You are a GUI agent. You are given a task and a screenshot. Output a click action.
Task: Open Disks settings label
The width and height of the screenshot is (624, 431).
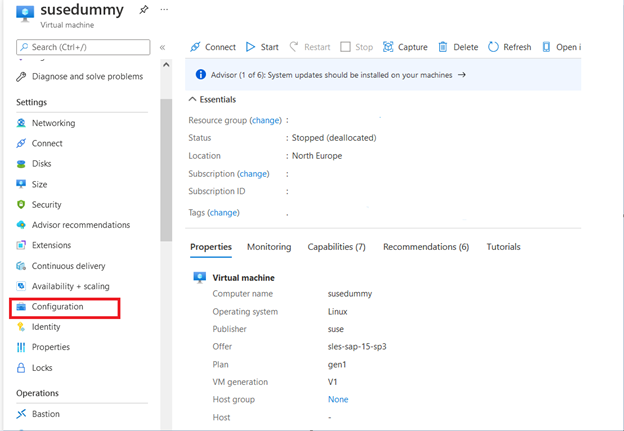pos(41,164)
